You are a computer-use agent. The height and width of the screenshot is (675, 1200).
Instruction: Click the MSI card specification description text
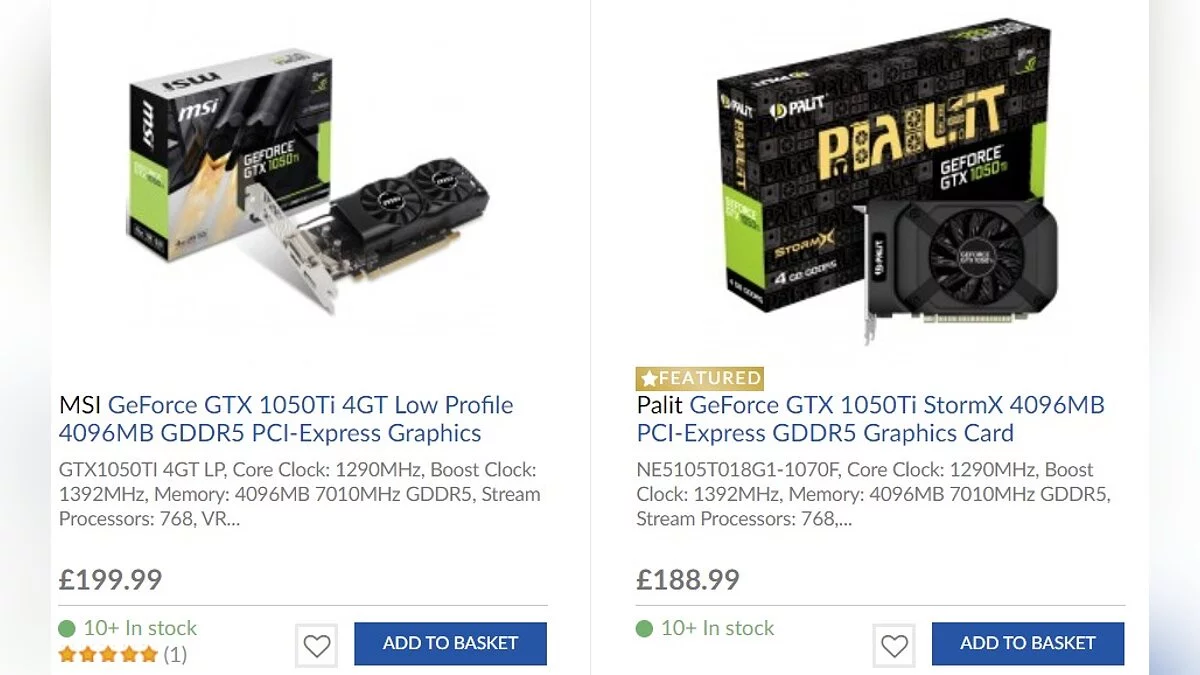point(299,494)
